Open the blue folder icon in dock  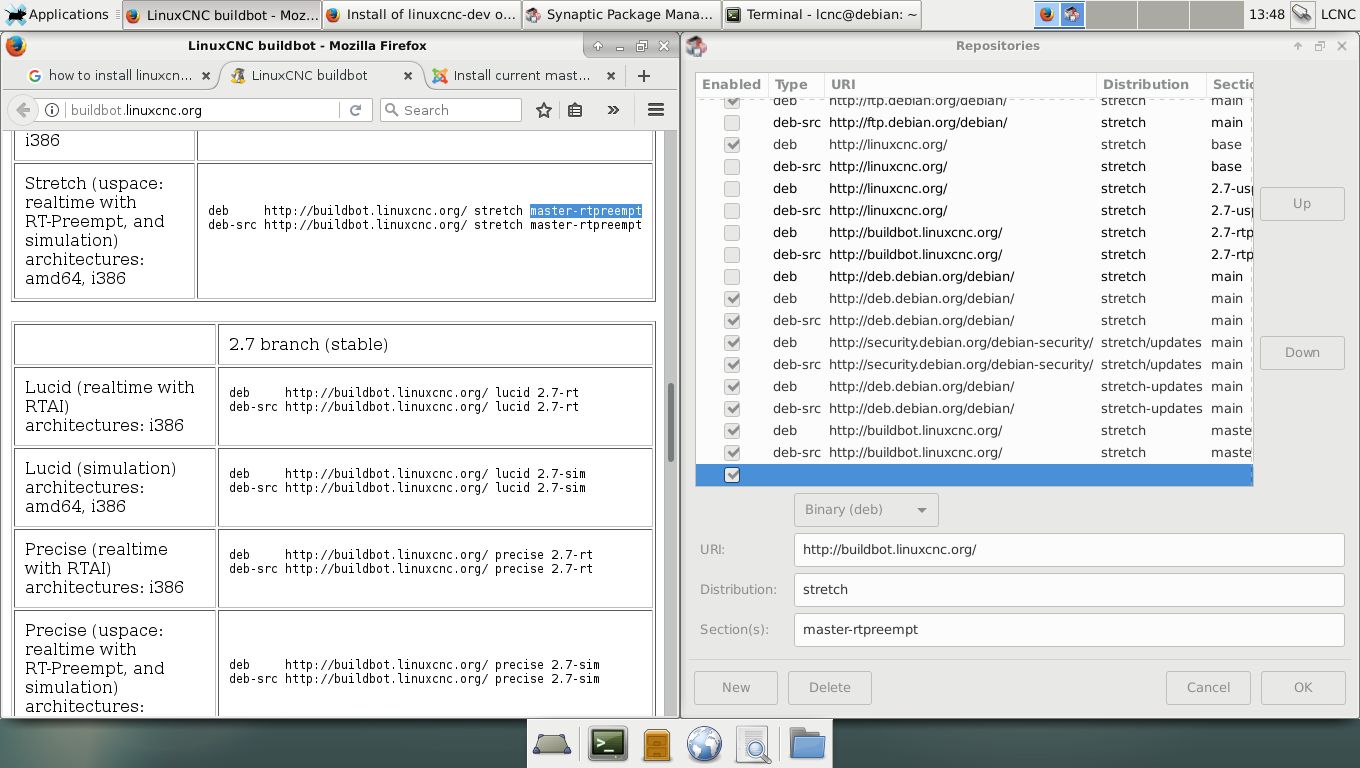coord(807,743)
